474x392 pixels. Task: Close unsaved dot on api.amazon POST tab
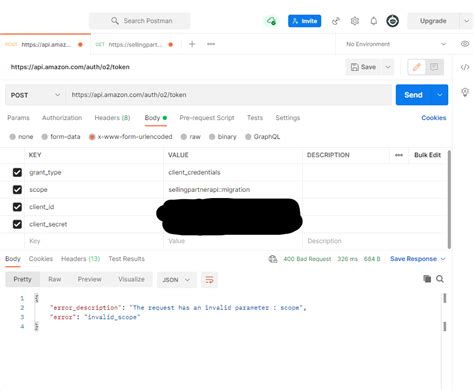[x=80, y=44]
